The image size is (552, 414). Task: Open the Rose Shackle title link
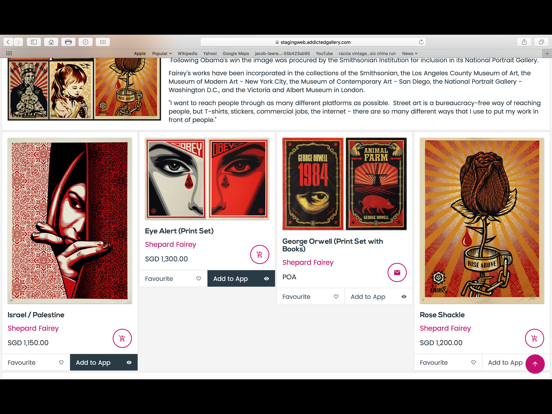point(442,315)
